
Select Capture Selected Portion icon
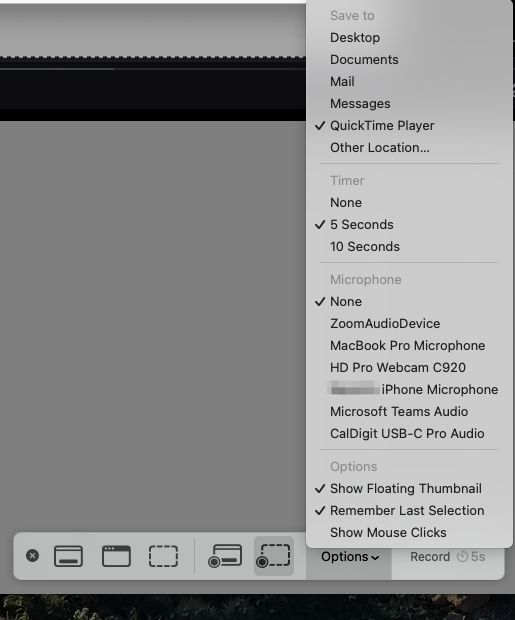pos(163,556)
